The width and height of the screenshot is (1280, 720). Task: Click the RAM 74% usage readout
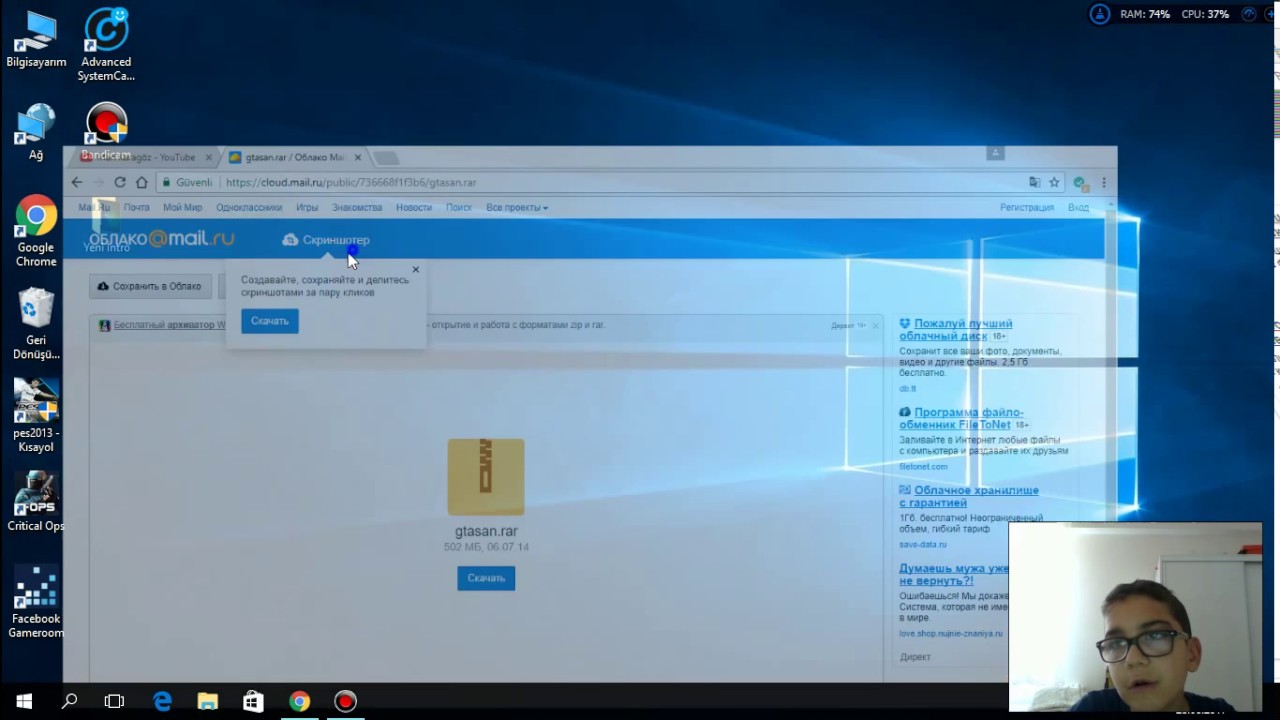(1145, 14)
